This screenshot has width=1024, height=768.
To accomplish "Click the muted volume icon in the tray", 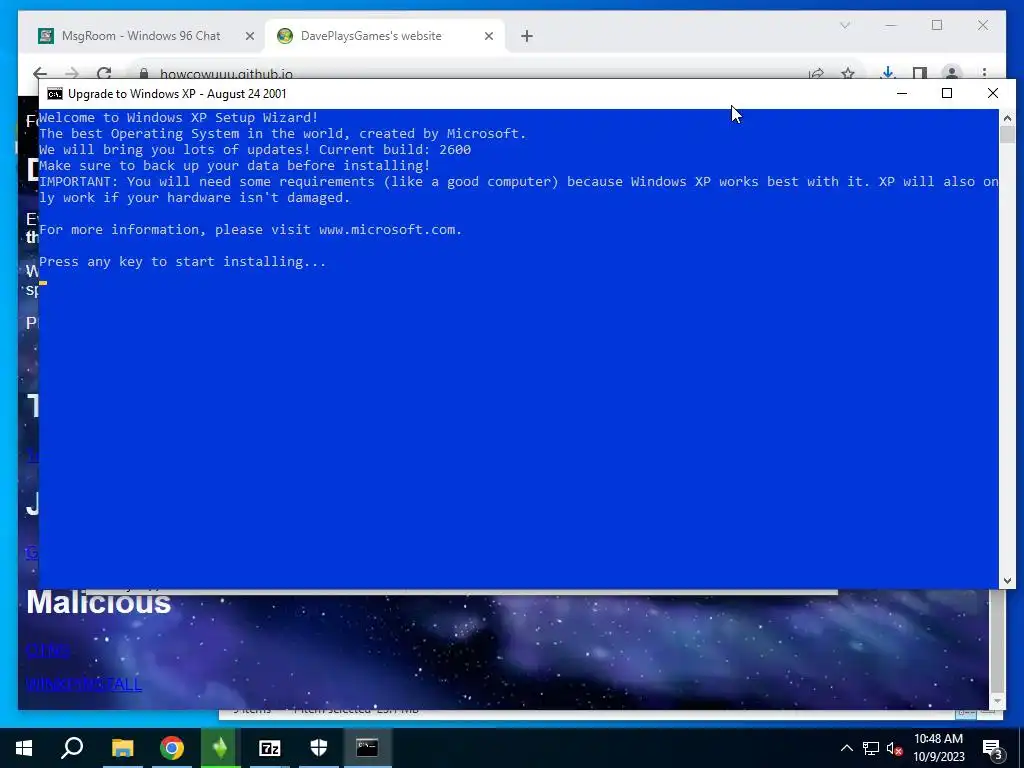I will 895,748.
